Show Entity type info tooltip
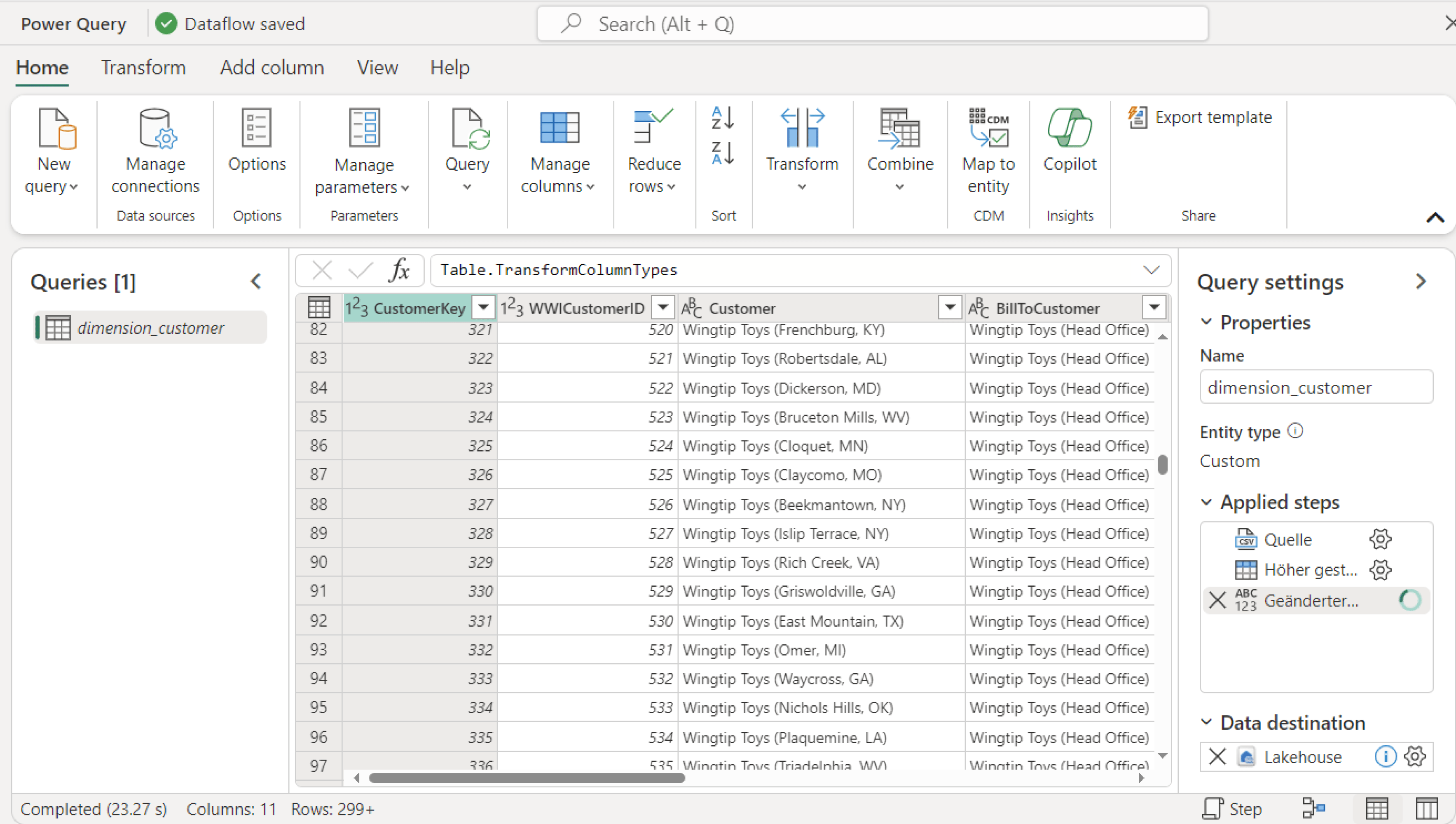This screenshot has height=824, width=1456. click(x=1295, y=431)
